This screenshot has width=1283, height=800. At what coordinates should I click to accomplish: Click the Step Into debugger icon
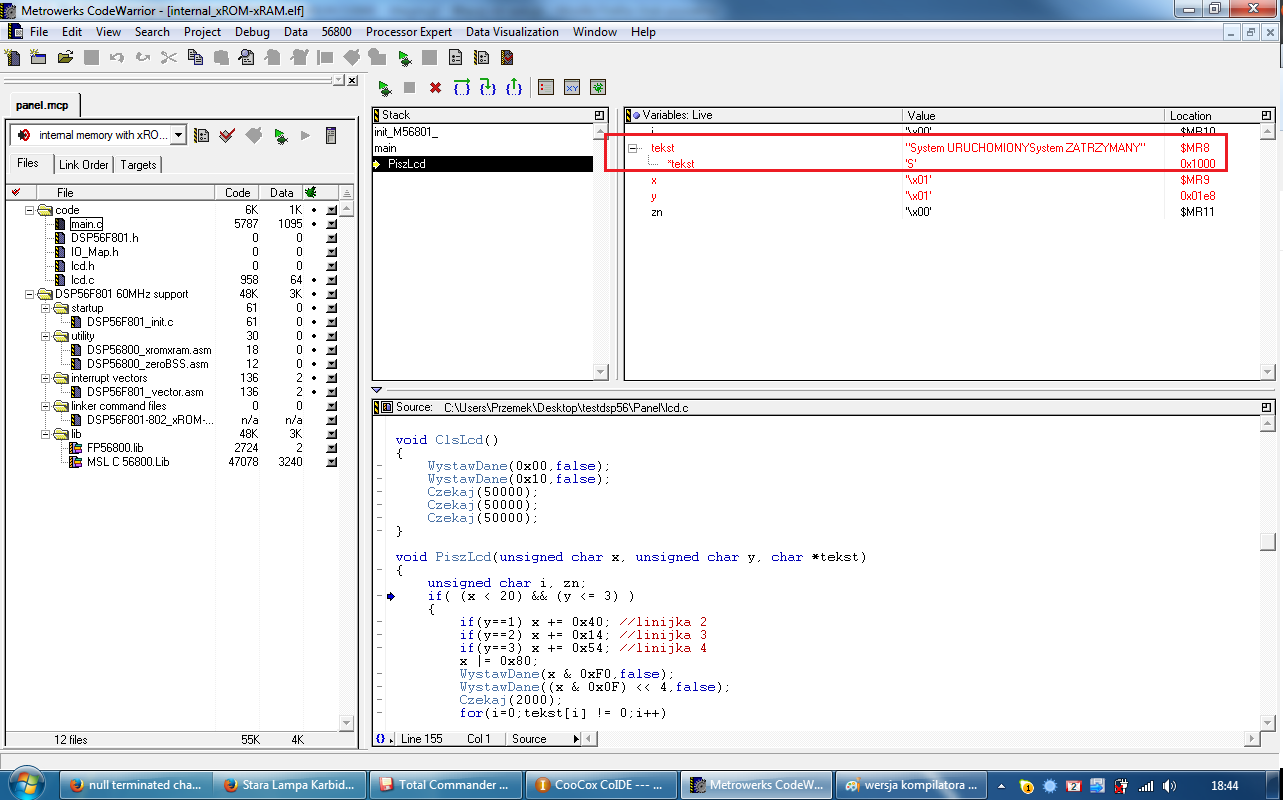tap(487, 88)
